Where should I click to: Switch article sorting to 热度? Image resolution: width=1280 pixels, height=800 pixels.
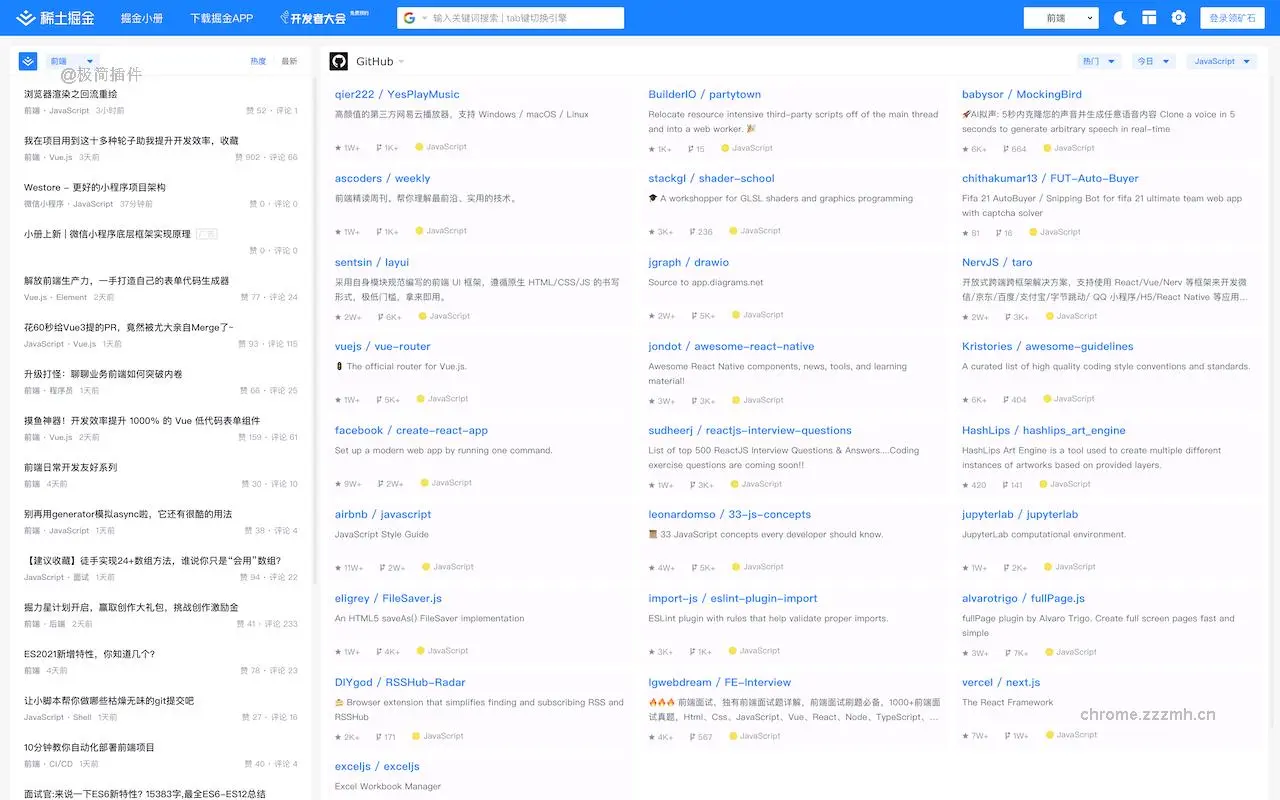point(258,61)
